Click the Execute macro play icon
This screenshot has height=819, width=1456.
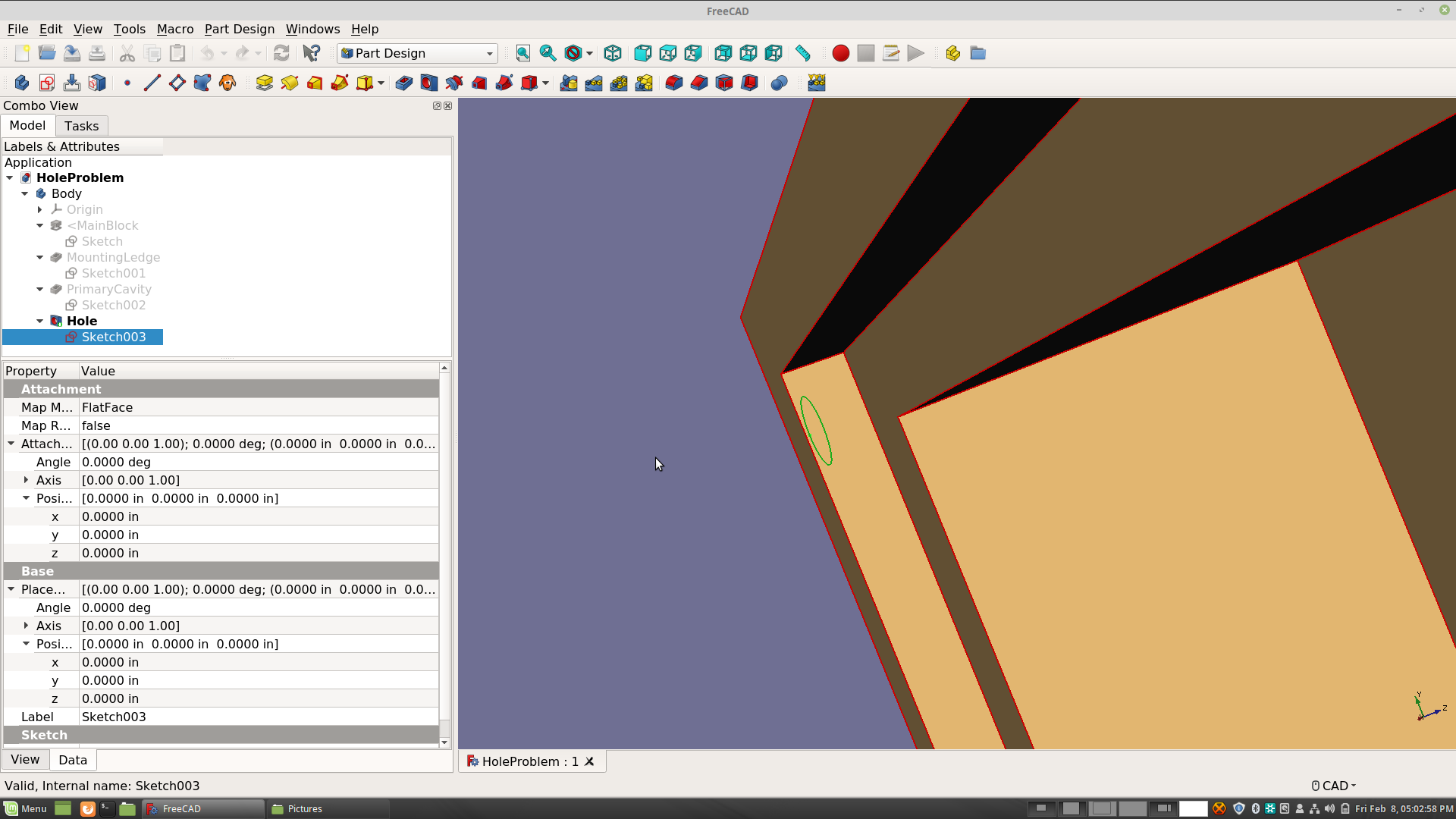pyautogui.click(x=916, y=53)
